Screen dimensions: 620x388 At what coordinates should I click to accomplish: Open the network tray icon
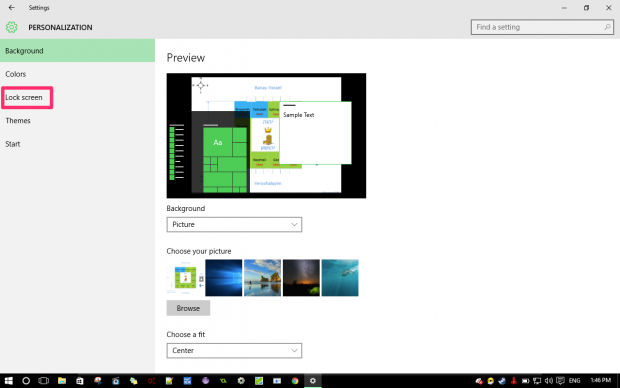pos(537,381)
